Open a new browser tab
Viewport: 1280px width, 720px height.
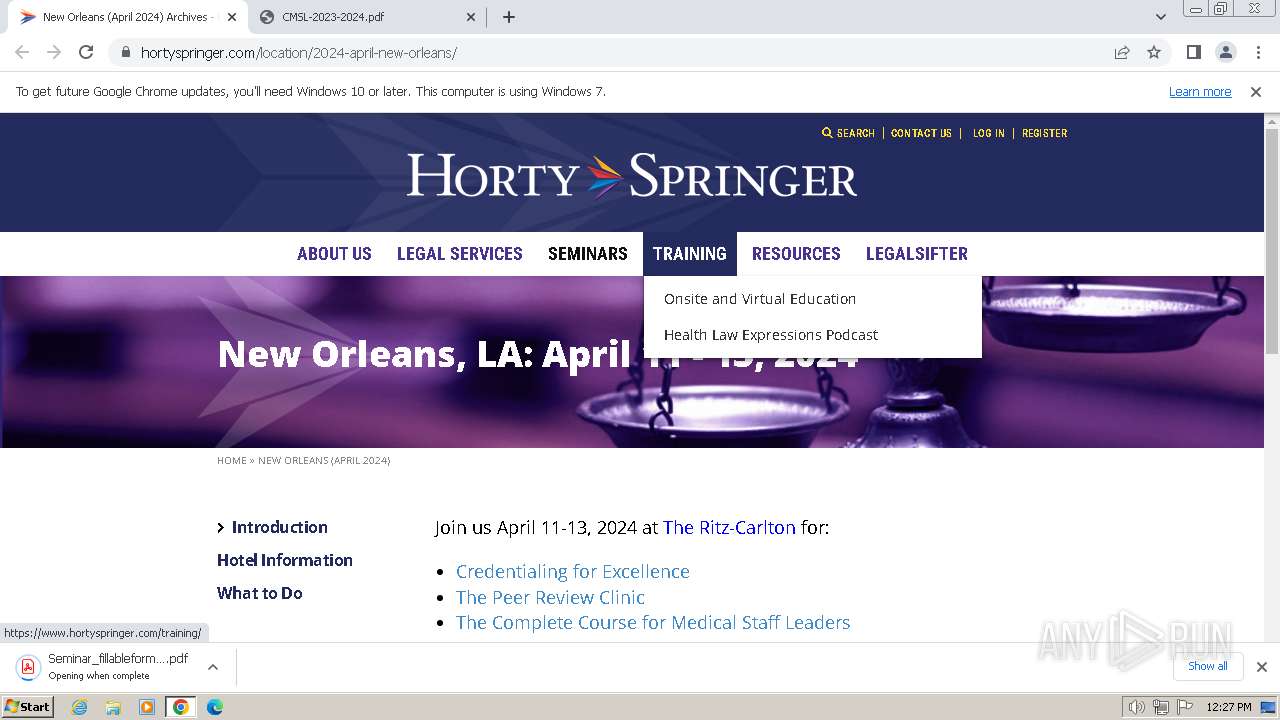[509, 17]
